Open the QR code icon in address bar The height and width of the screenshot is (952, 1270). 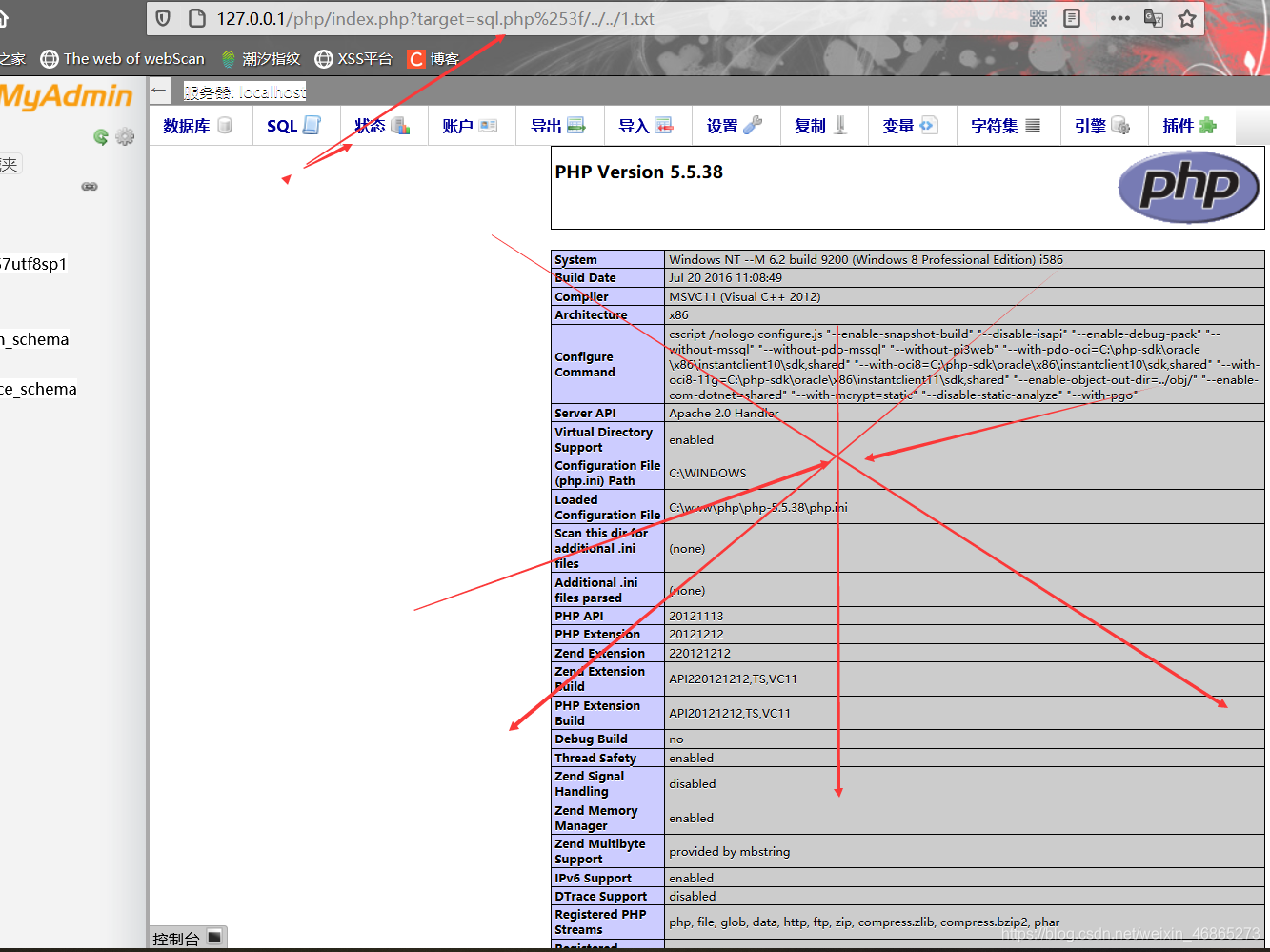point(1038,18)
